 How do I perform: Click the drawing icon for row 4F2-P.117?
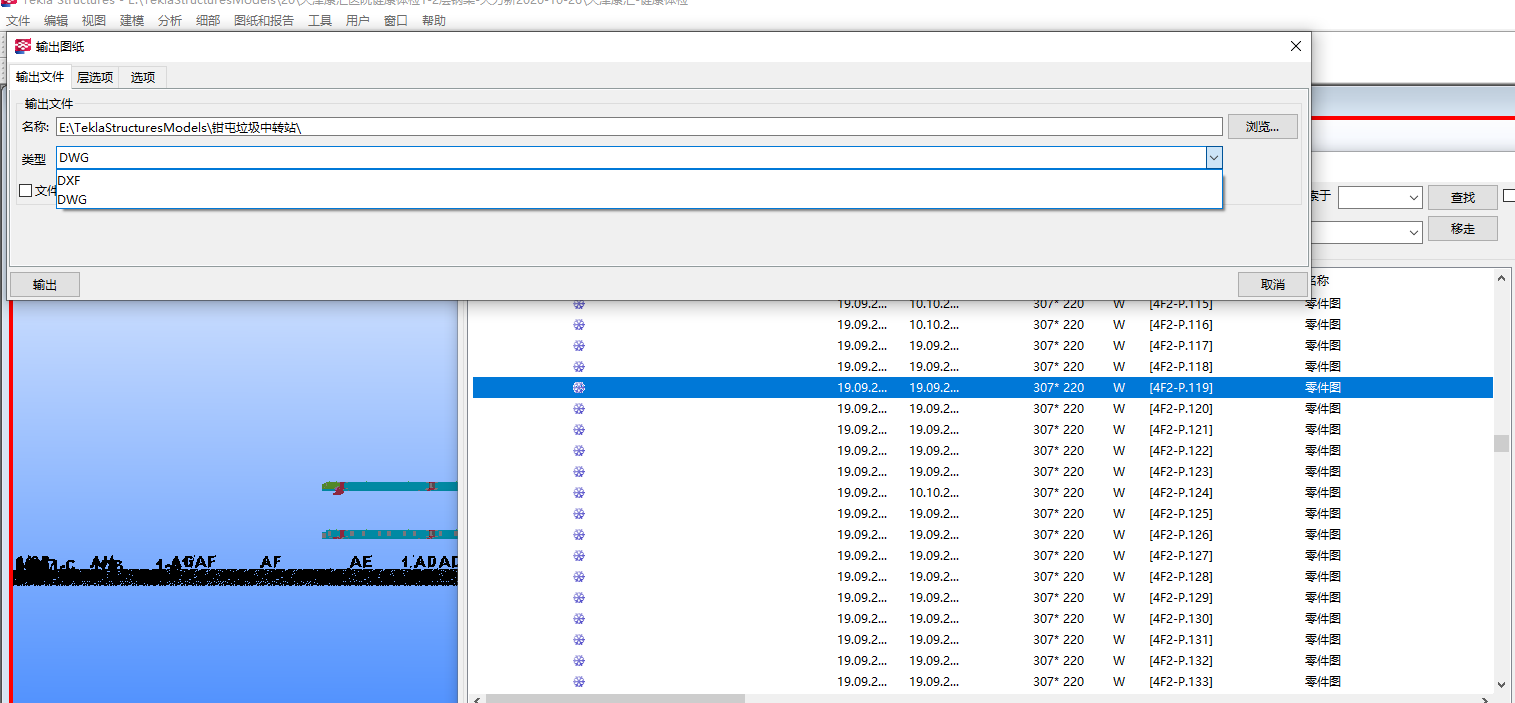pos(578,345)
